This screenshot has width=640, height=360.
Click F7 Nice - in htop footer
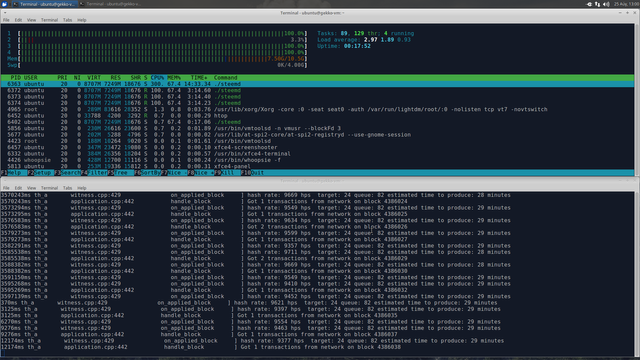point(174,173)
